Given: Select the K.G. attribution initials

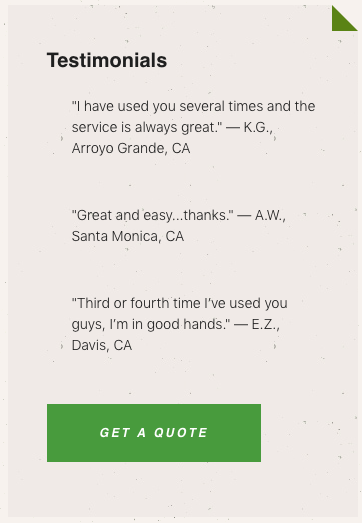Looking at the screenshot, I should pyautogui.click(x=258, y=127).
